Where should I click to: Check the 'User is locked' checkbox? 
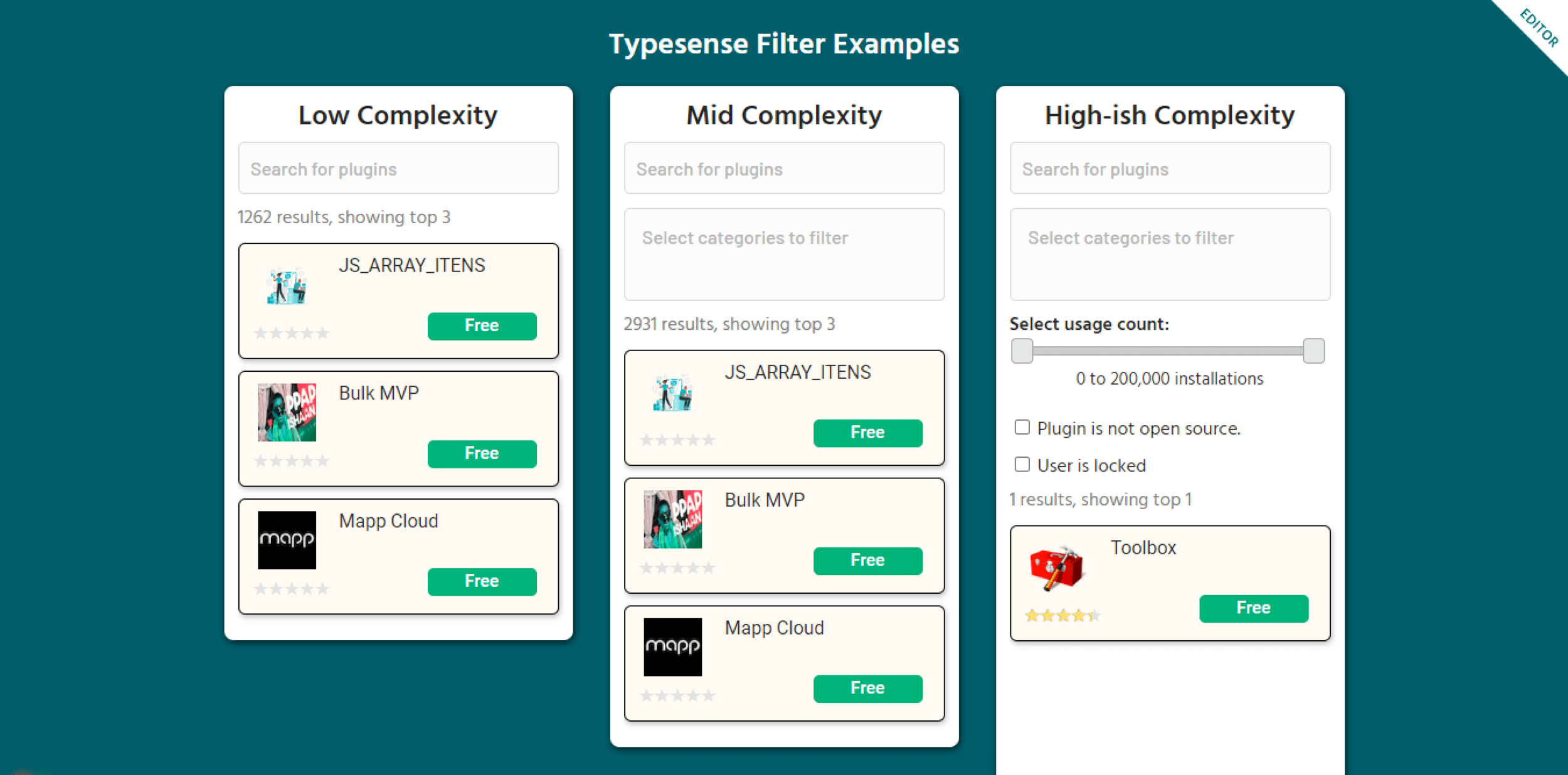(x=1022, y=465)
